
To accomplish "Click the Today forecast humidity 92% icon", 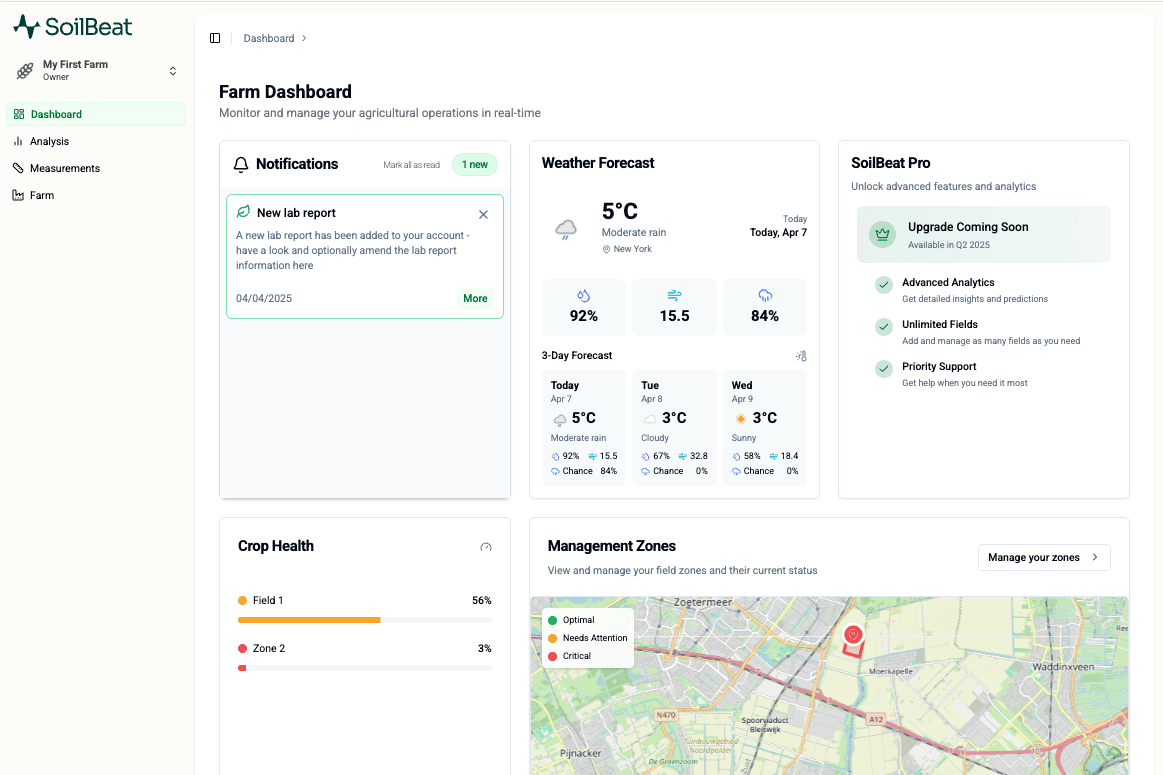I will pos(556,456).
